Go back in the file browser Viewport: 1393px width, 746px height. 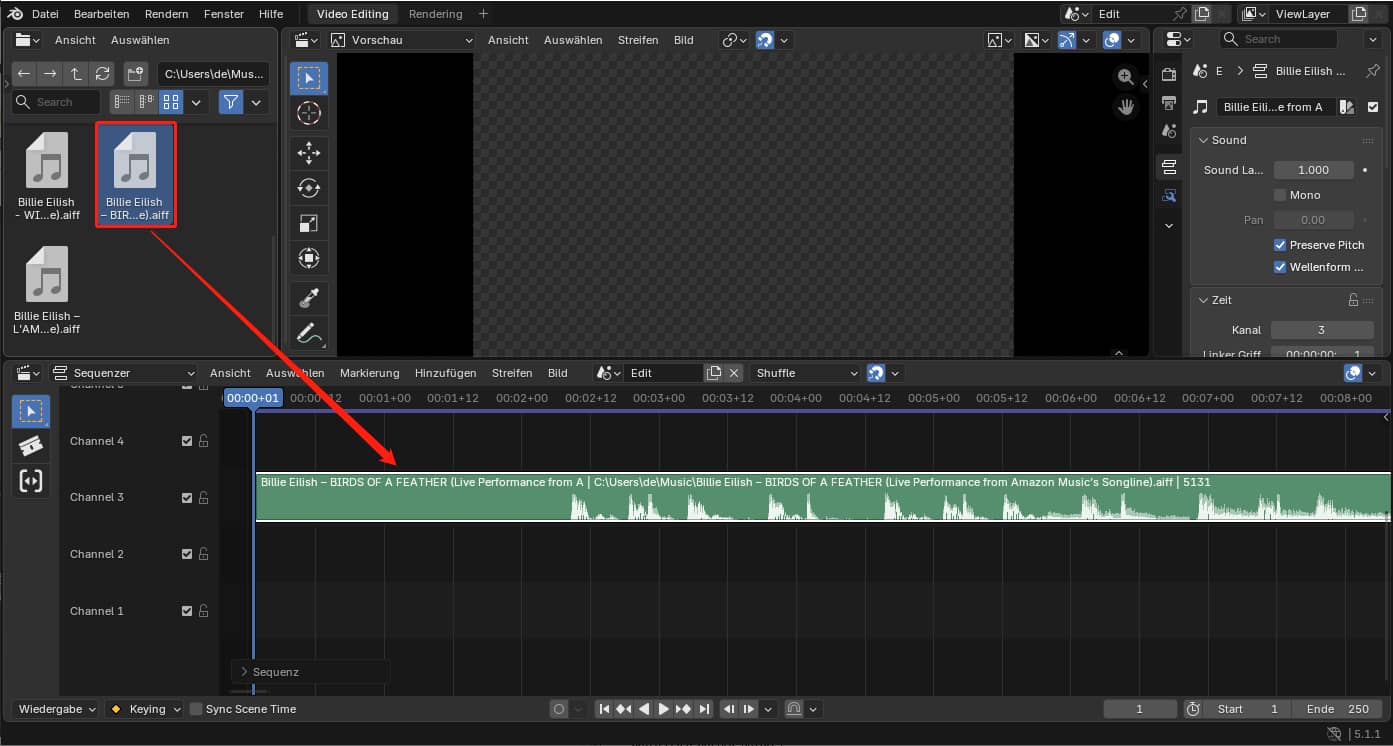[24, 74]
